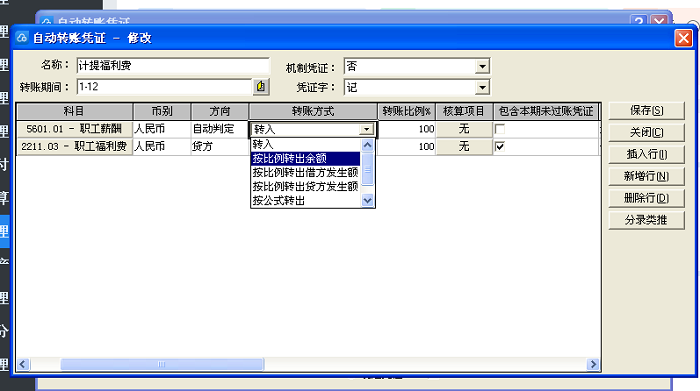Click the 名称 input field
Viewport: 700px width, 391px height.
coord(173,66)
